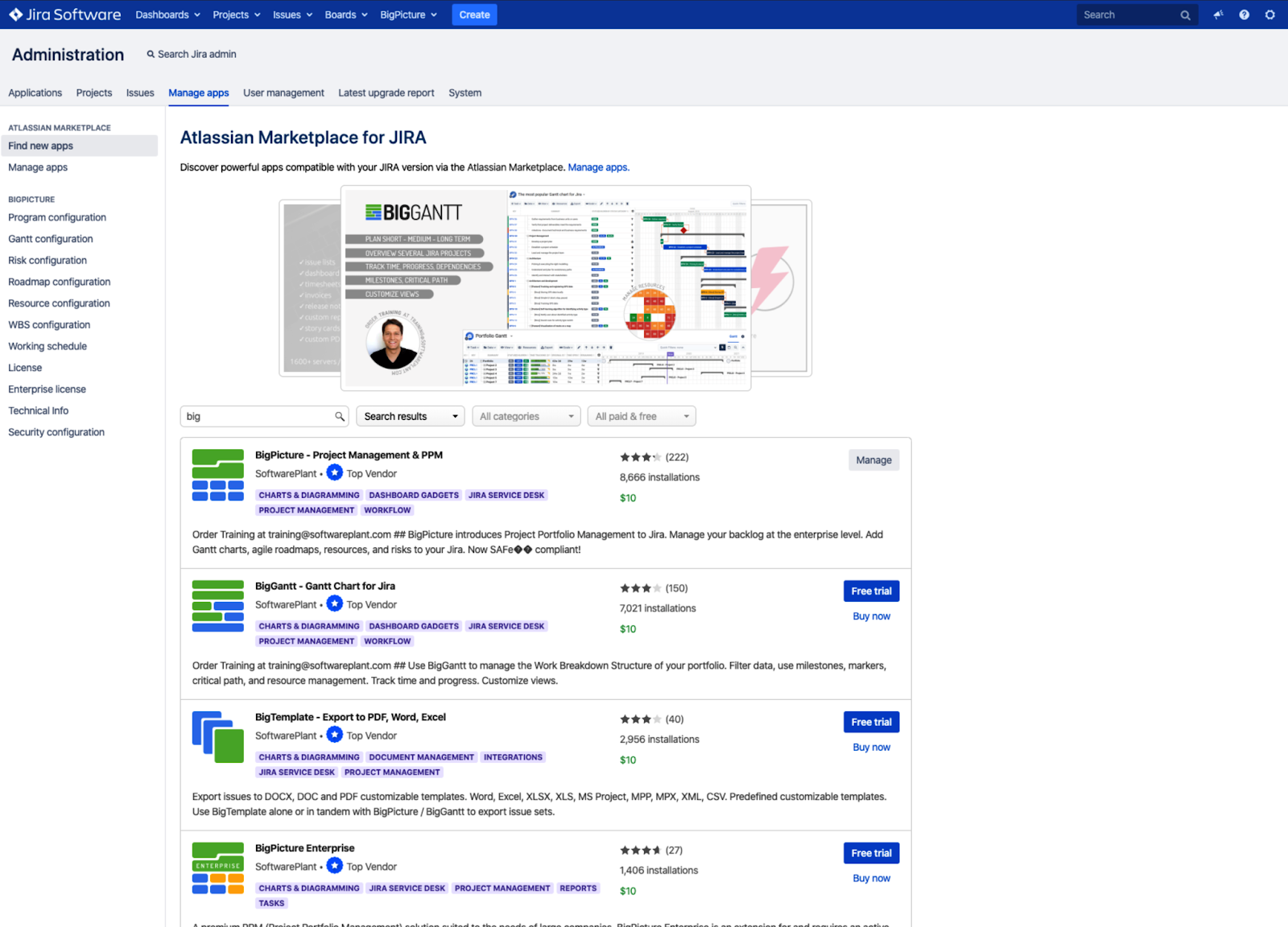Open Manage apps in the sidebar
The height and width of the screenshot is (927, 1288).
(38, 167)
